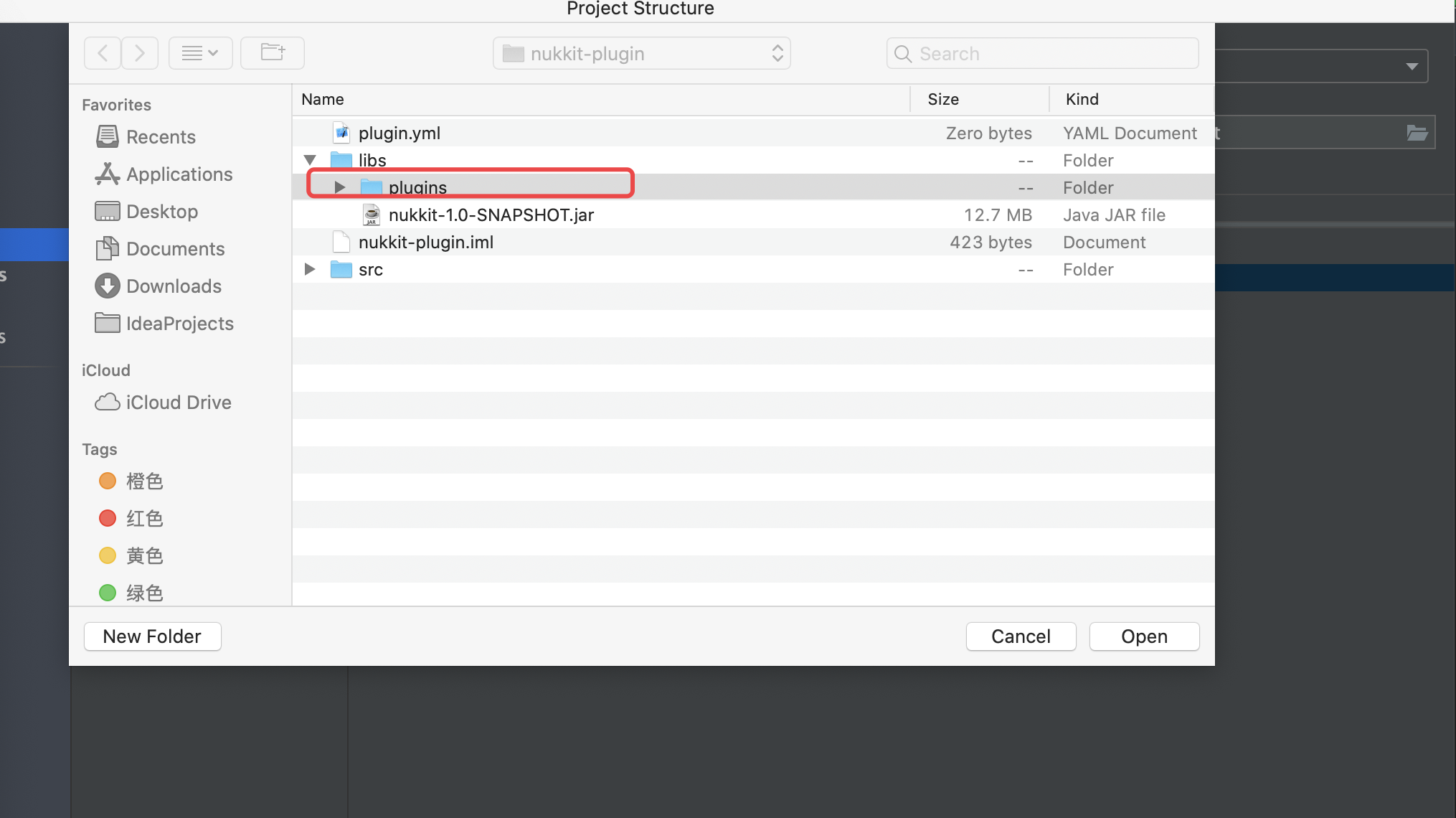Expand the plugins folder disclosure triangle
Image resolution: width=1456 pixels, height=818 pixels.
point(340,187)
